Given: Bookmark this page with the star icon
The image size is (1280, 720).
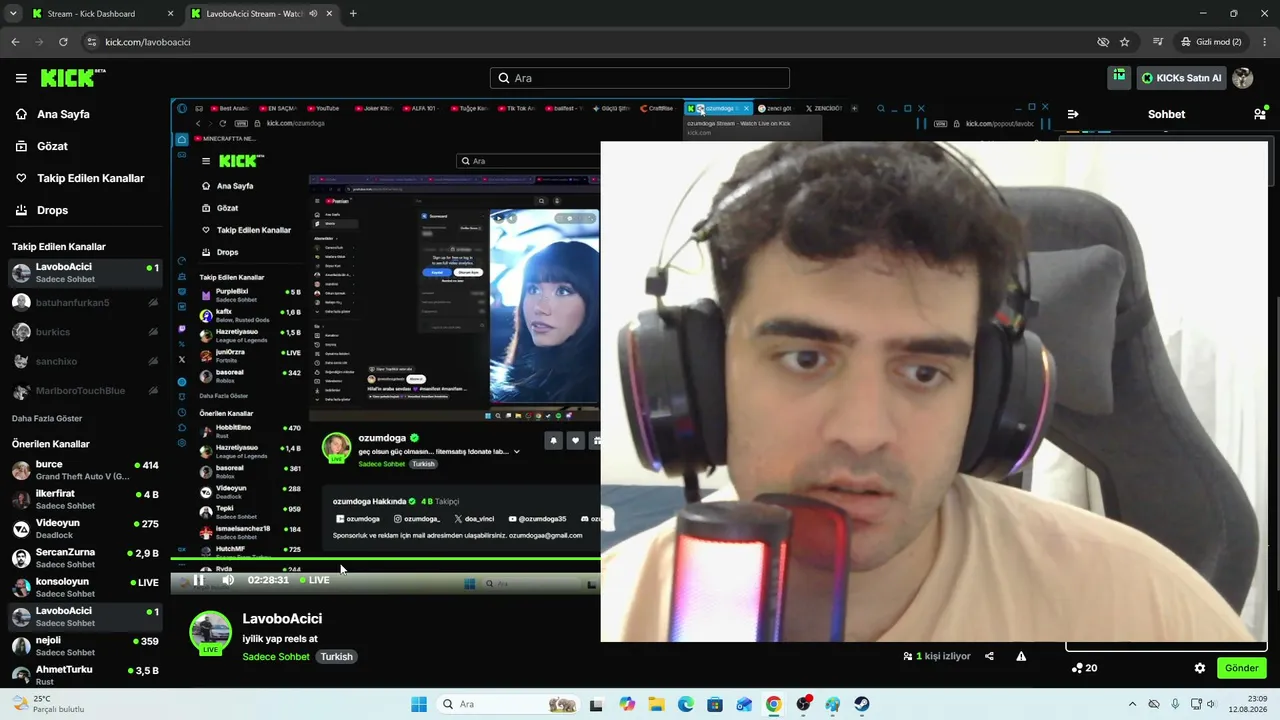Looking at the screenshot, I should pos(1125,42).
